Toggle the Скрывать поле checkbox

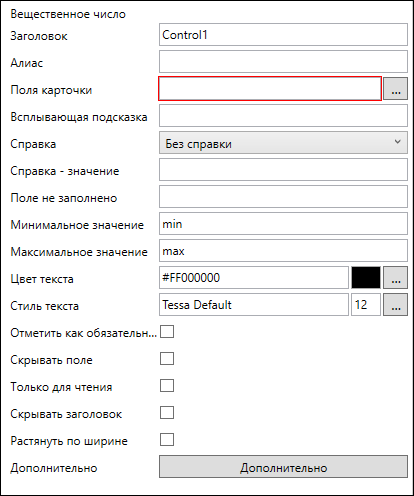(x=167, y=359)
